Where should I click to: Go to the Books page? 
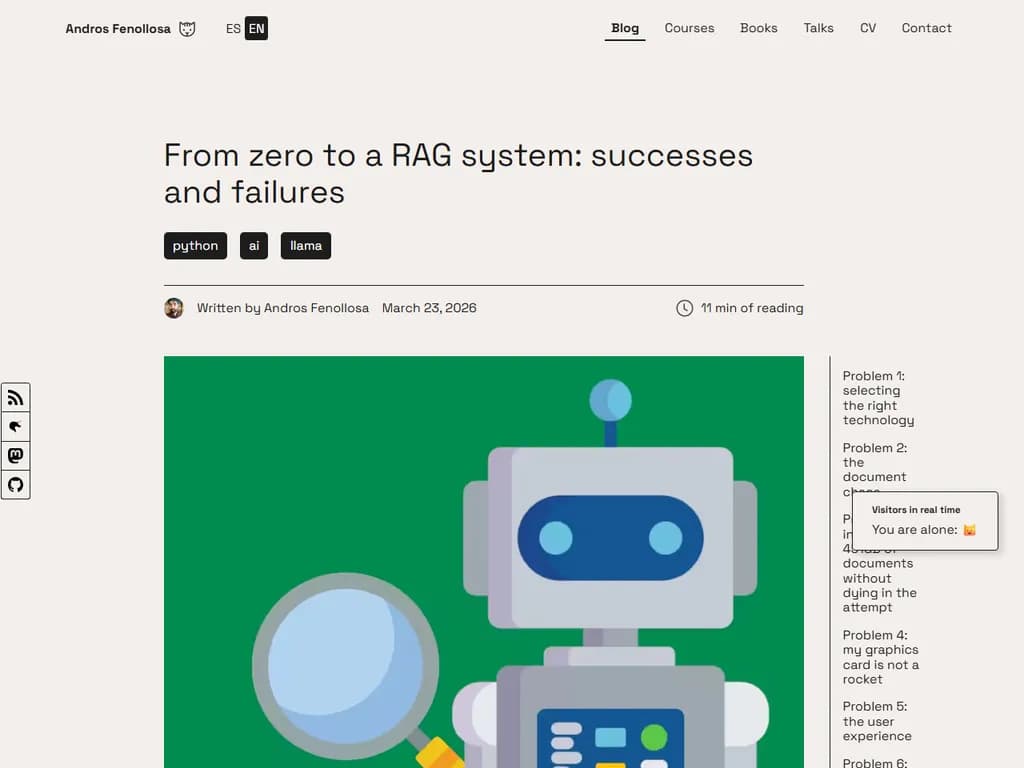(758, 28)
